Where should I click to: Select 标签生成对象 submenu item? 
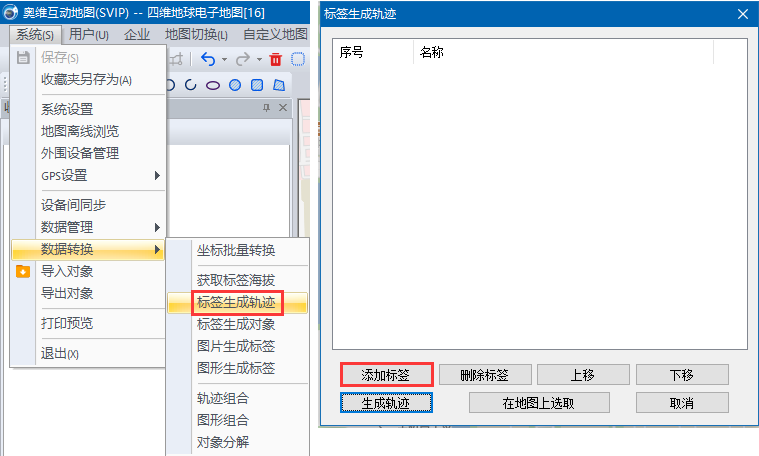tap(238, 324)
